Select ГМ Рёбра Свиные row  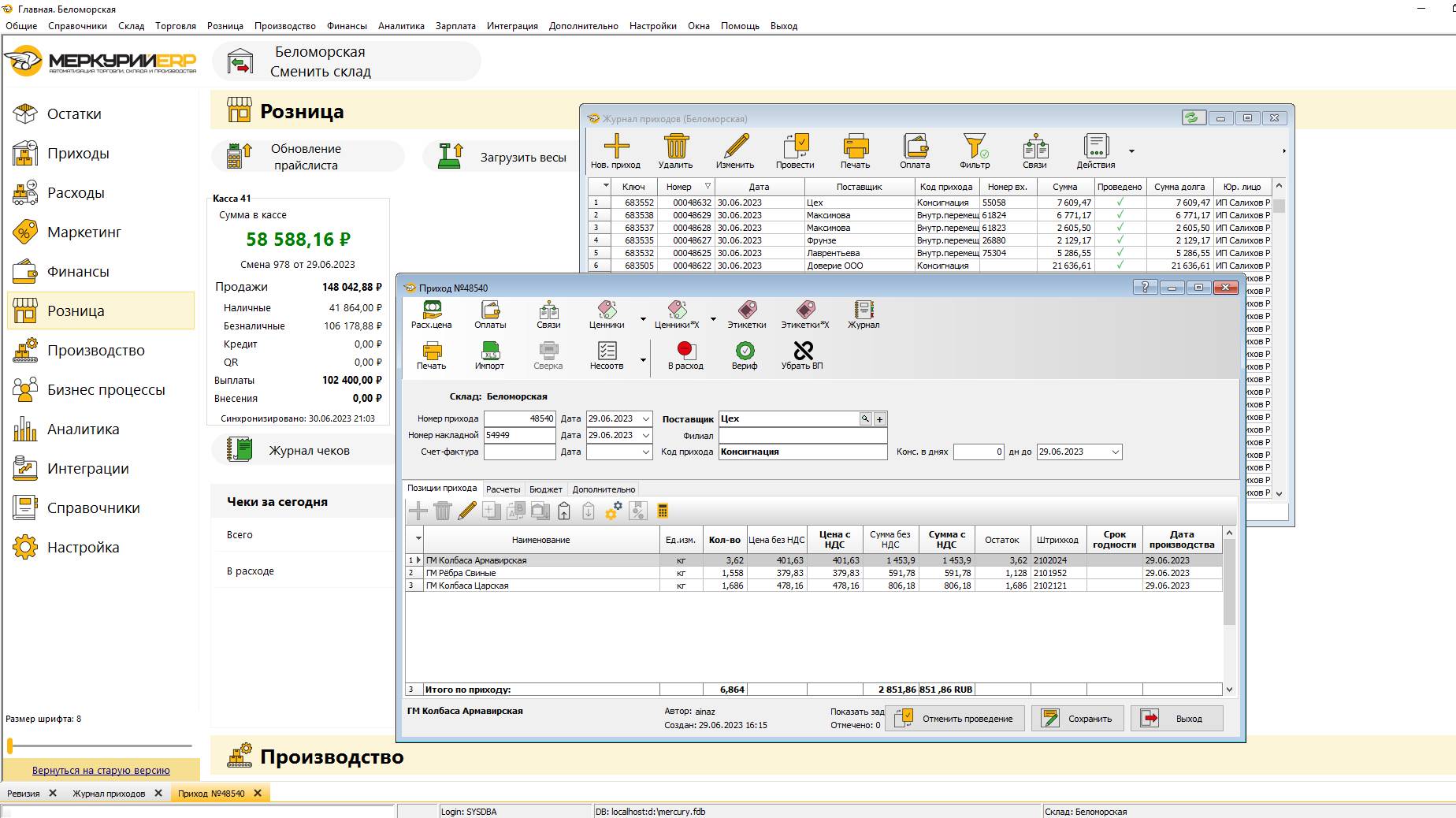coord(813,573)
